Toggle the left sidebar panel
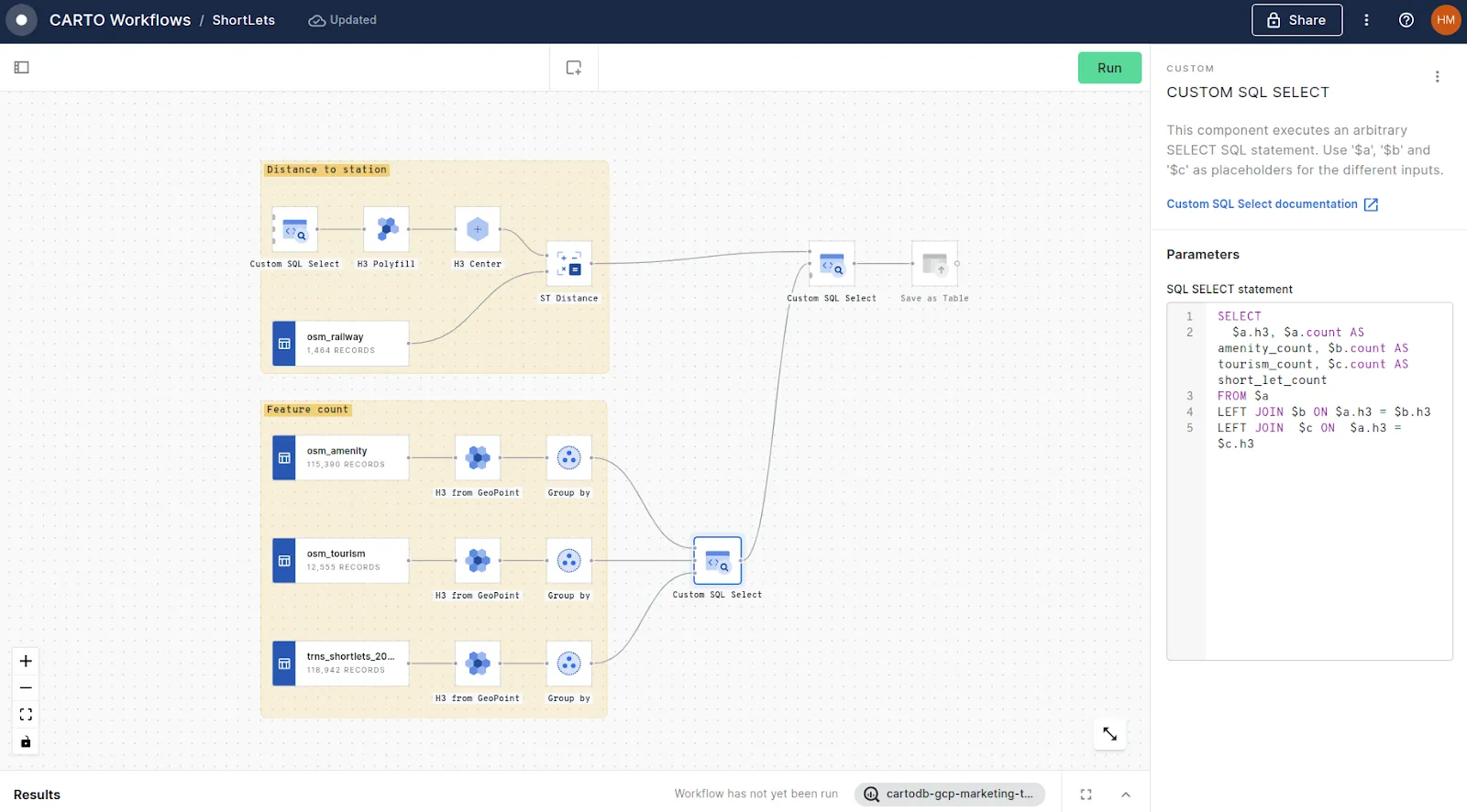The image size is (1467, 812). 22,68
